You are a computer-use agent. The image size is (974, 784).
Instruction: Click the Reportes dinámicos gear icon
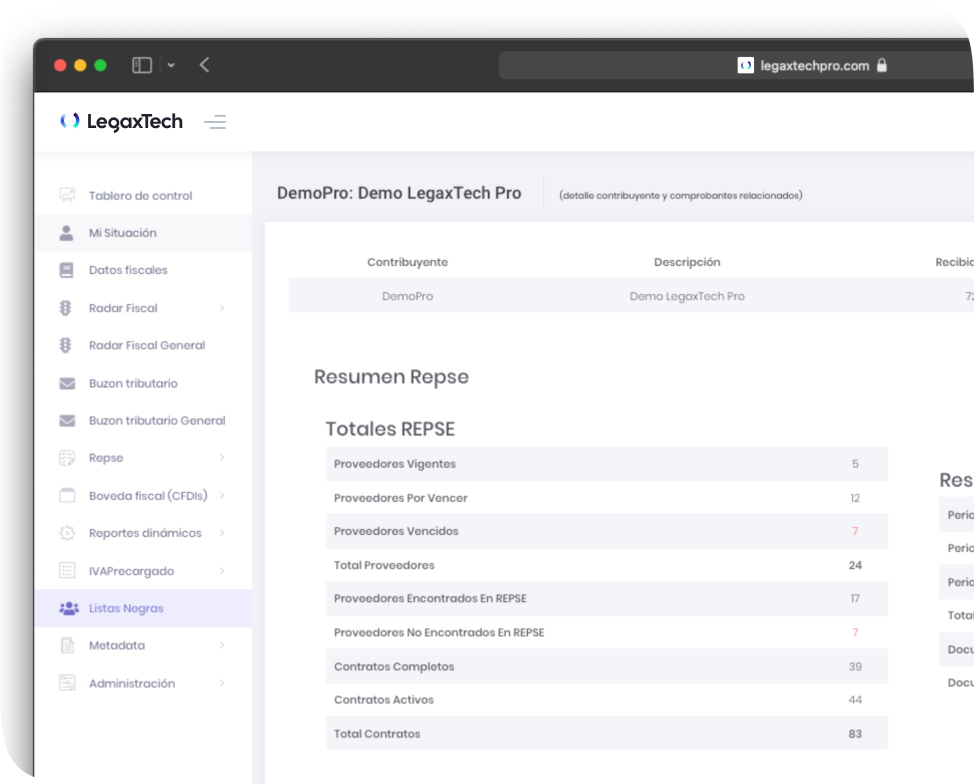pos(67,533)
